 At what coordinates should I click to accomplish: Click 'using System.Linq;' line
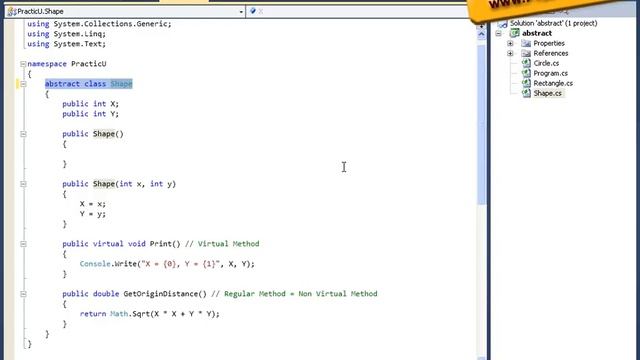[67, 34]
